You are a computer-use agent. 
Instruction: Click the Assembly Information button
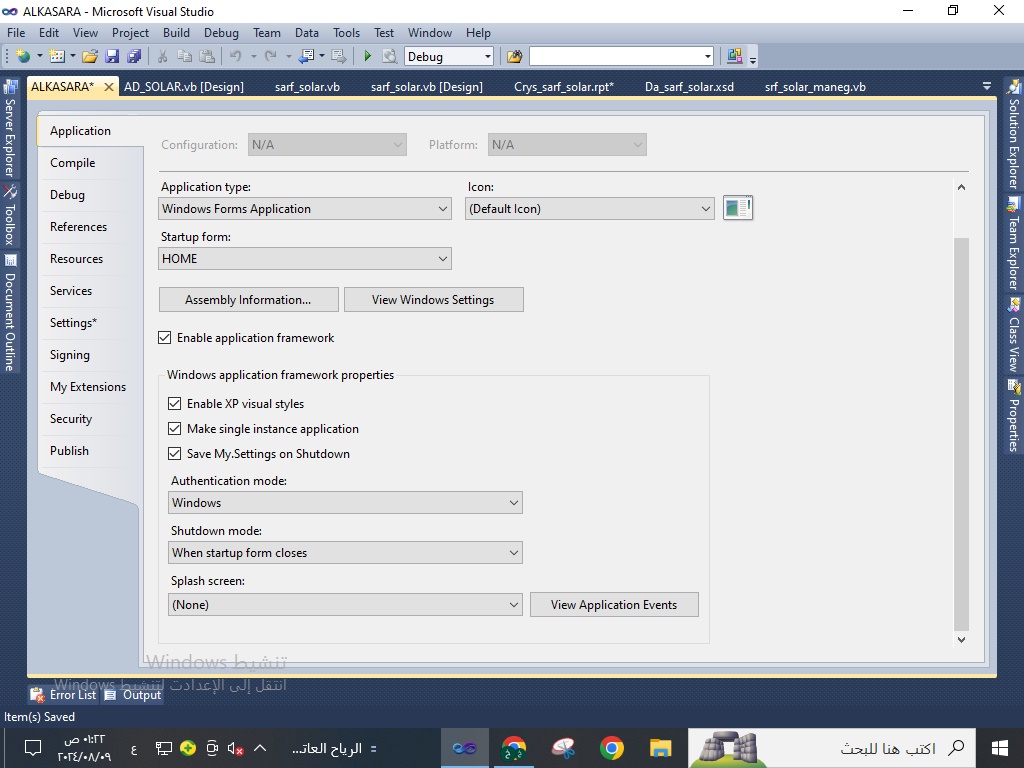(x=248, y=300)
